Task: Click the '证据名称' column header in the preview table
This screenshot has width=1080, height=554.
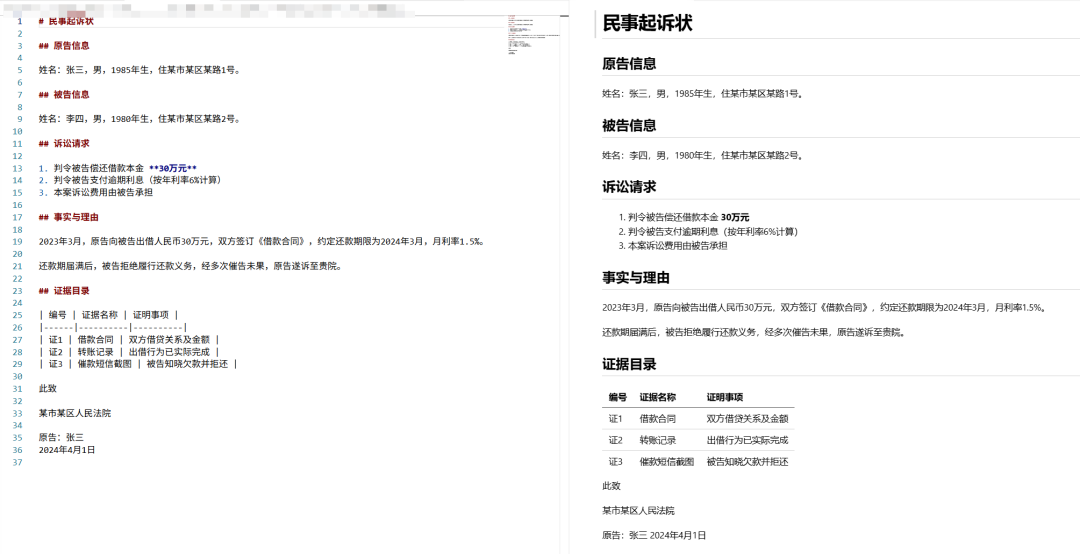Action: coord(658,398)
